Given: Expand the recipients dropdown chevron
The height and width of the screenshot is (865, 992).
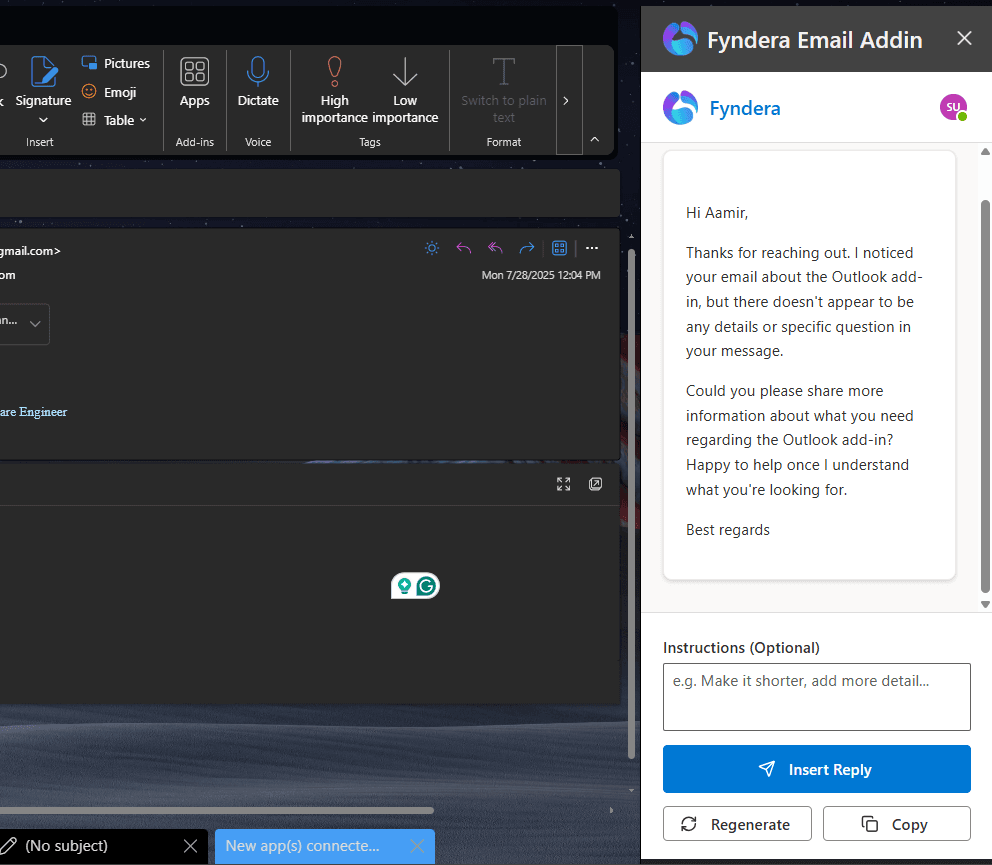Looking at the screenshot, I should [x=35, y=324].
